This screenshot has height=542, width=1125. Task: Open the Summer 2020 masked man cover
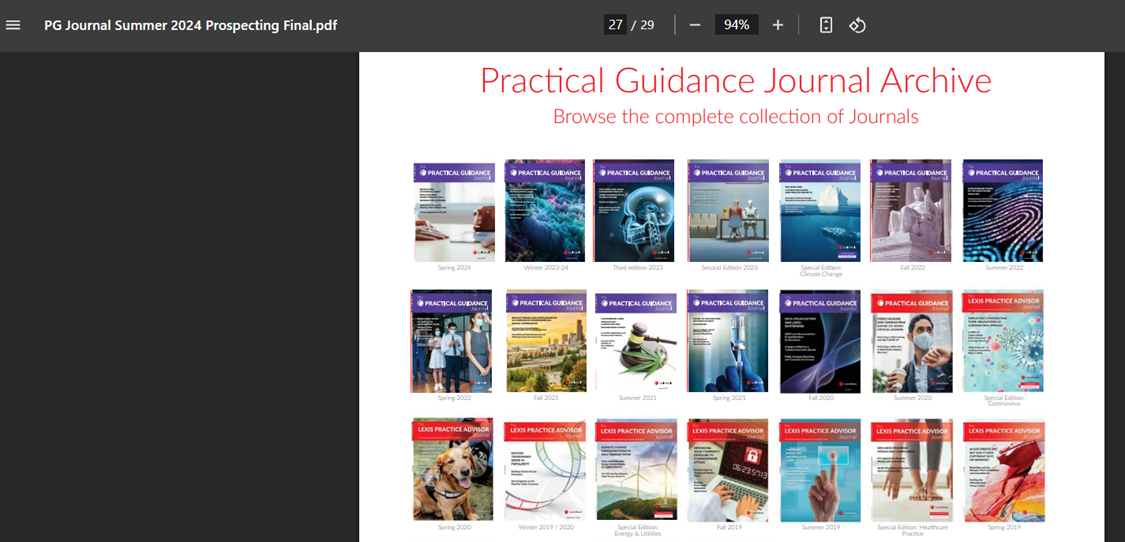click(912, 342)
